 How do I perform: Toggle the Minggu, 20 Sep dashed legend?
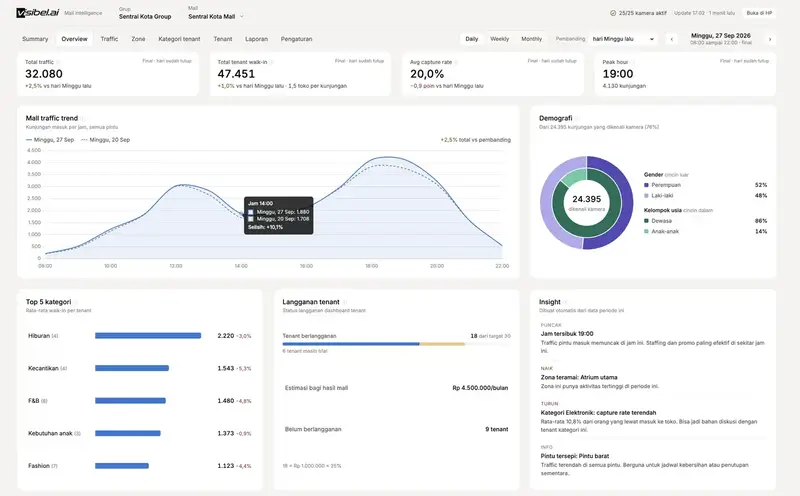(x=106, y=140)
